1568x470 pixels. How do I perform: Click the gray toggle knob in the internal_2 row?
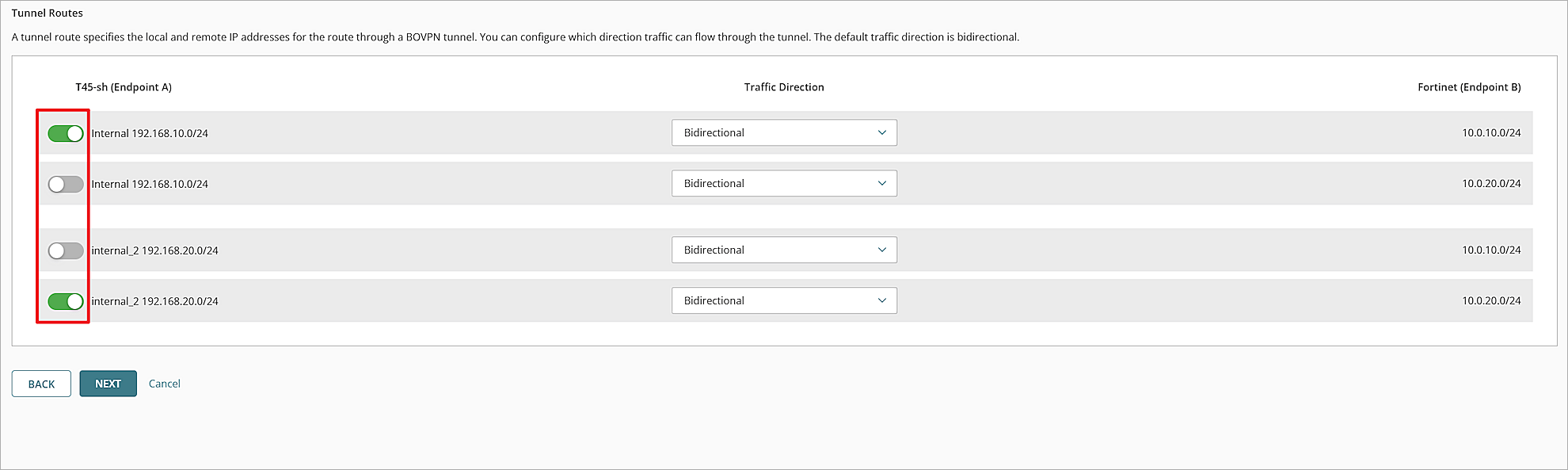tap(57, 250)
